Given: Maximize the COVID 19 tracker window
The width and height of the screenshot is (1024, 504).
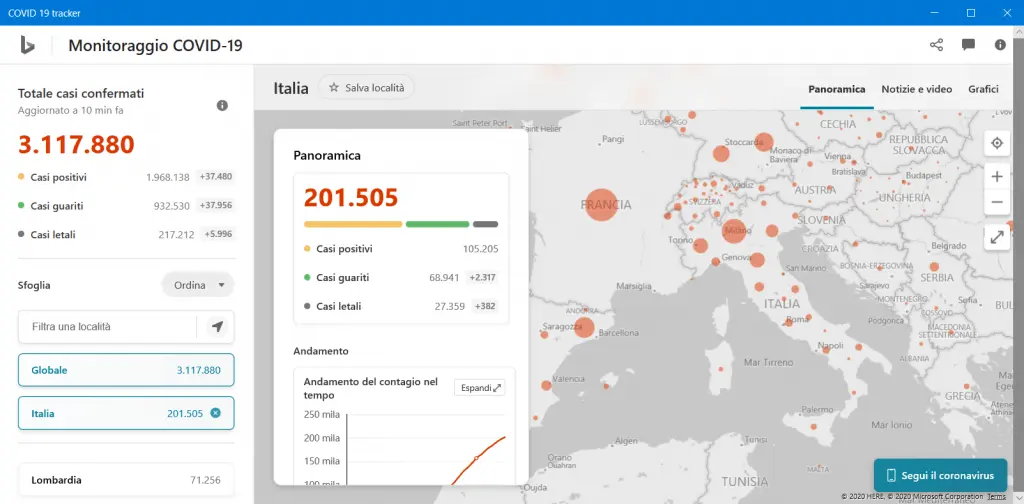Looking at the screenshot, I should 970,12.
